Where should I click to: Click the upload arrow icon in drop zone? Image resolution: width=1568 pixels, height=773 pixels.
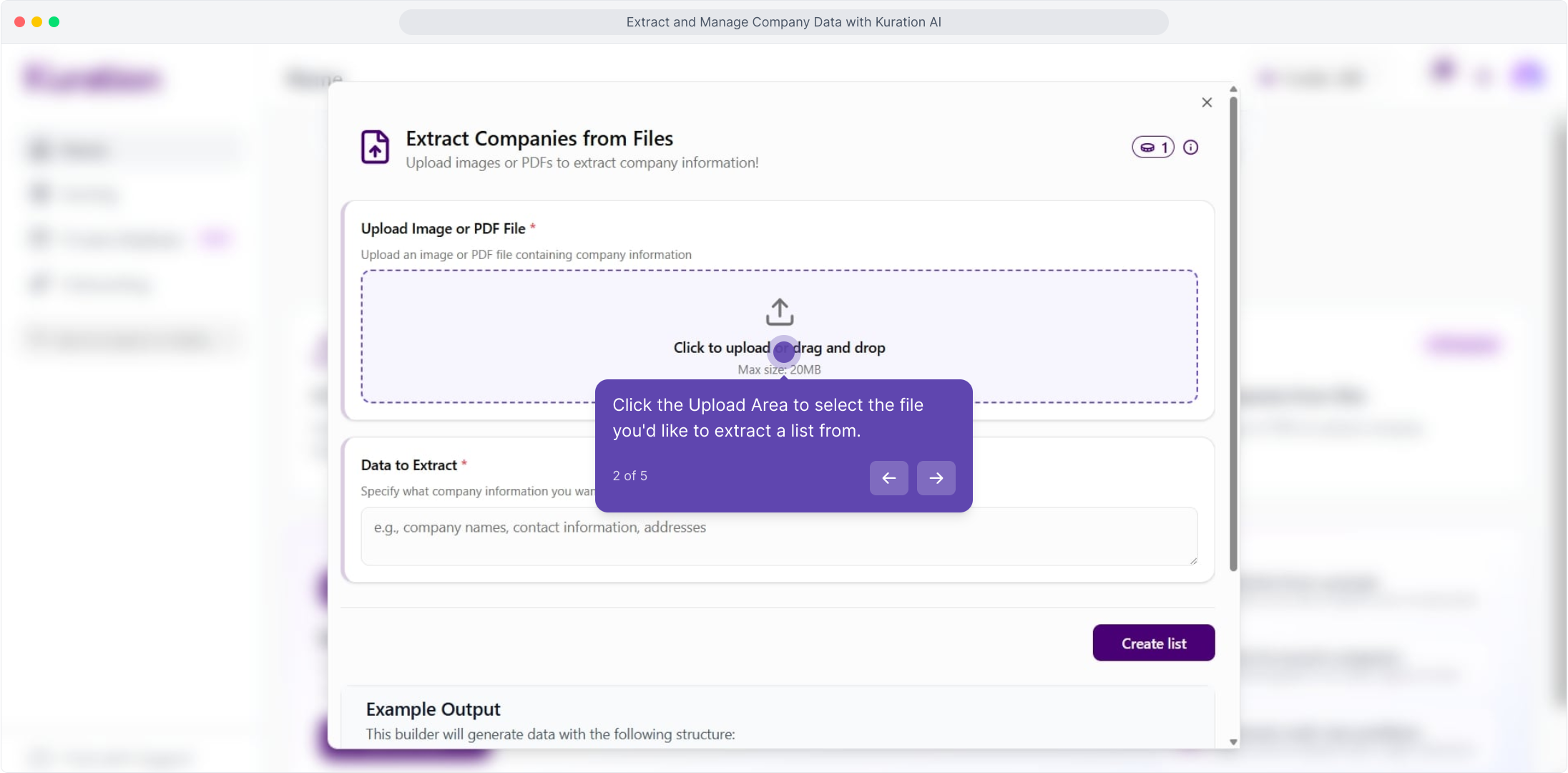pyautogui.click(x=780, y=312)
